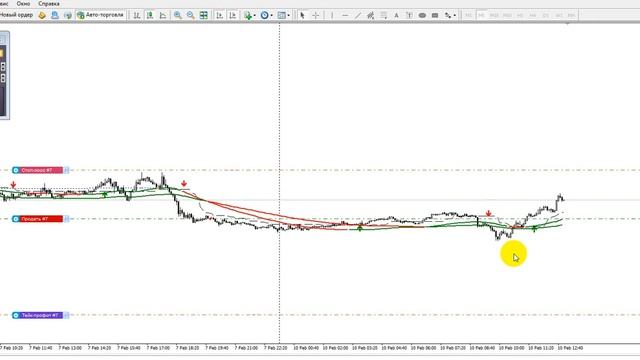Switch timeframe to M5
The image size is (640, 360).
(481, 15)
